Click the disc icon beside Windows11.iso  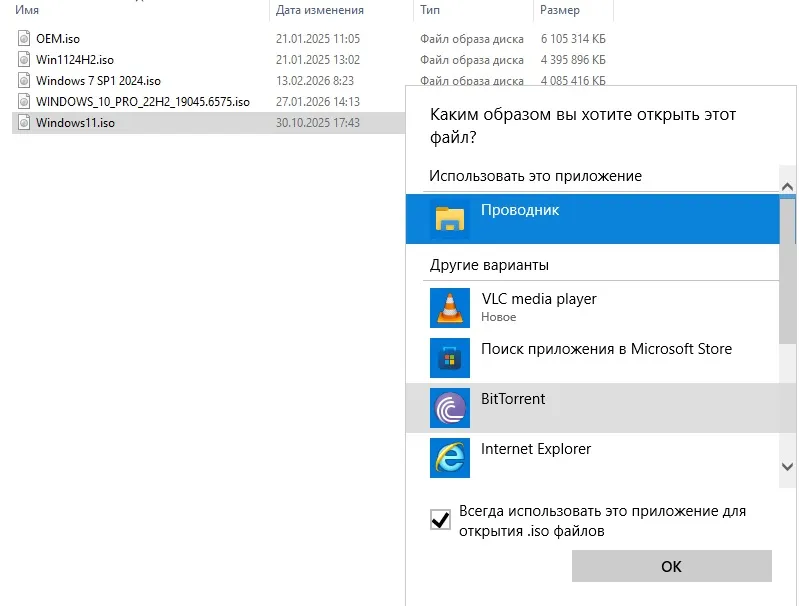tap(24, 122)
